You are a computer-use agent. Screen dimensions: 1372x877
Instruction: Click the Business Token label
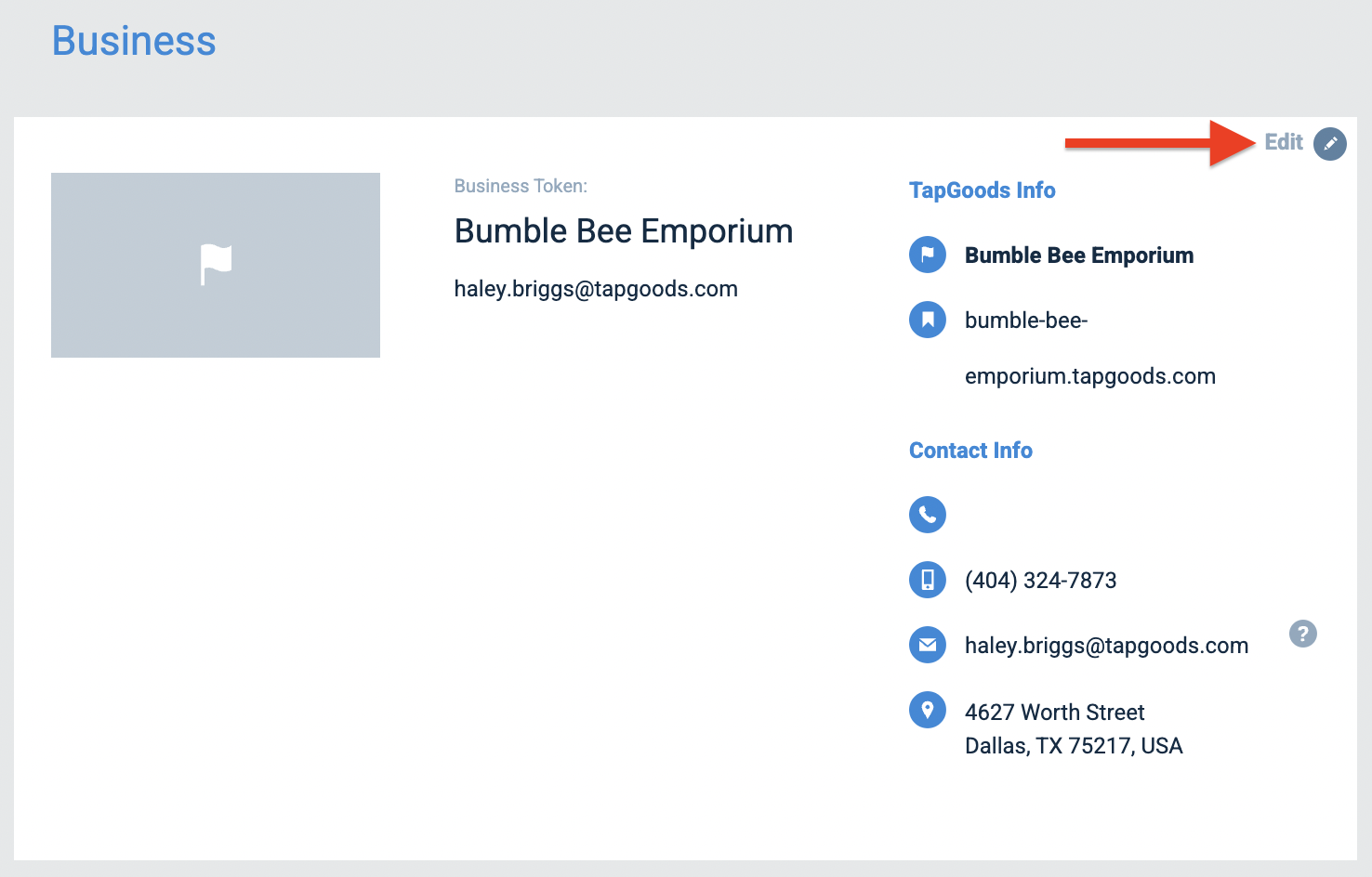click(x=521, y=186)
